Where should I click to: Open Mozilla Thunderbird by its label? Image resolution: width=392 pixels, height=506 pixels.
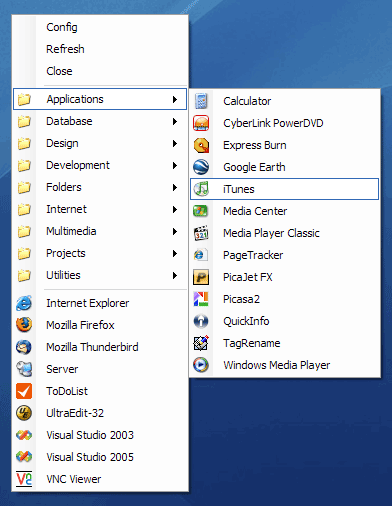(x=92, y=347)
